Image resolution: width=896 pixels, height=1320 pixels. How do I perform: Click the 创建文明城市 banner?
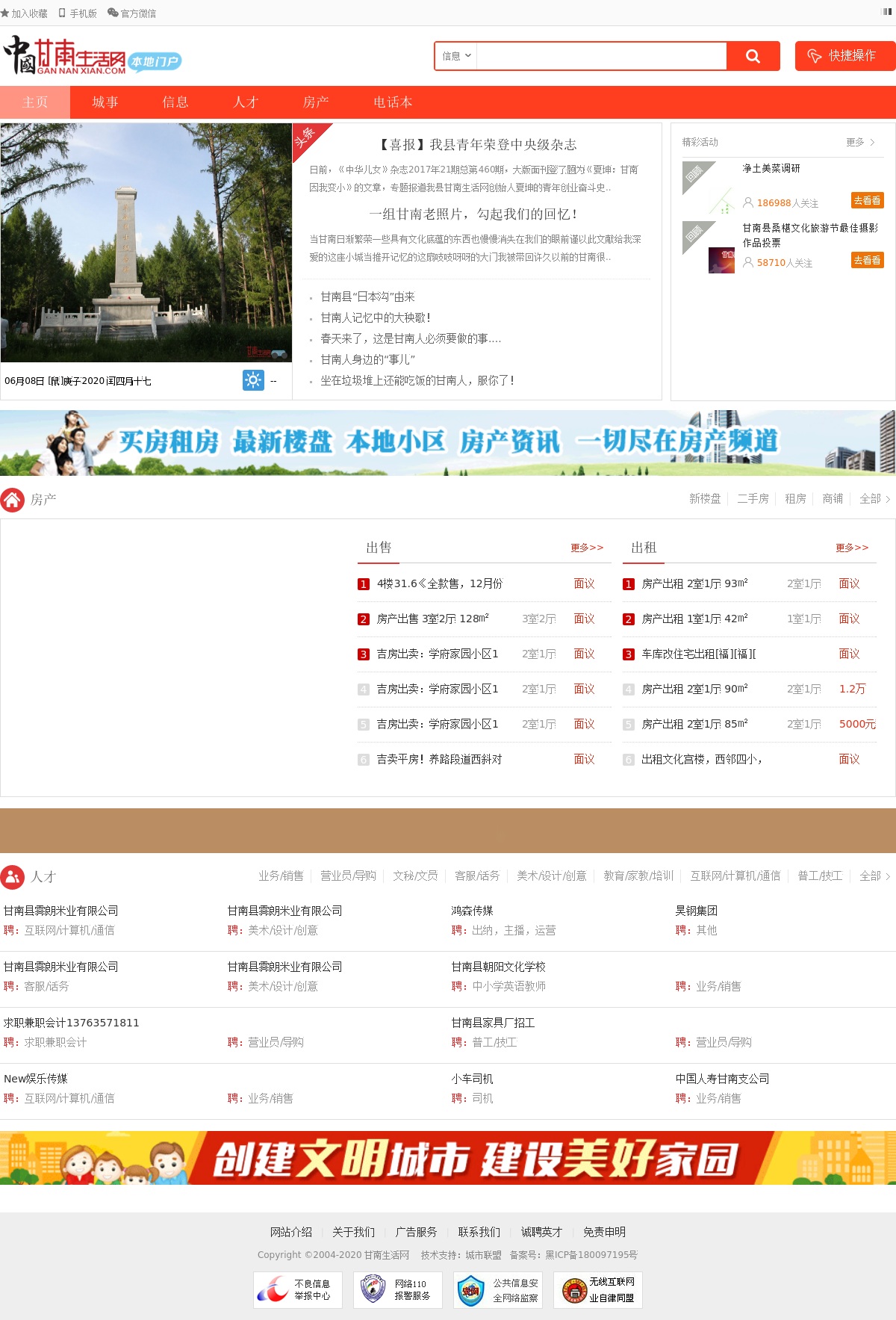click(447, 1158)
